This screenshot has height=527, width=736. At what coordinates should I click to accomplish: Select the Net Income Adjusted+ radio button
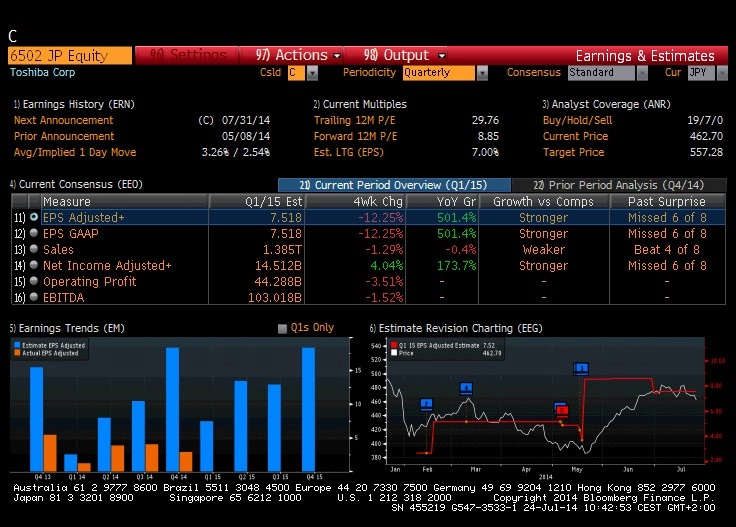[x=34, y=265]
